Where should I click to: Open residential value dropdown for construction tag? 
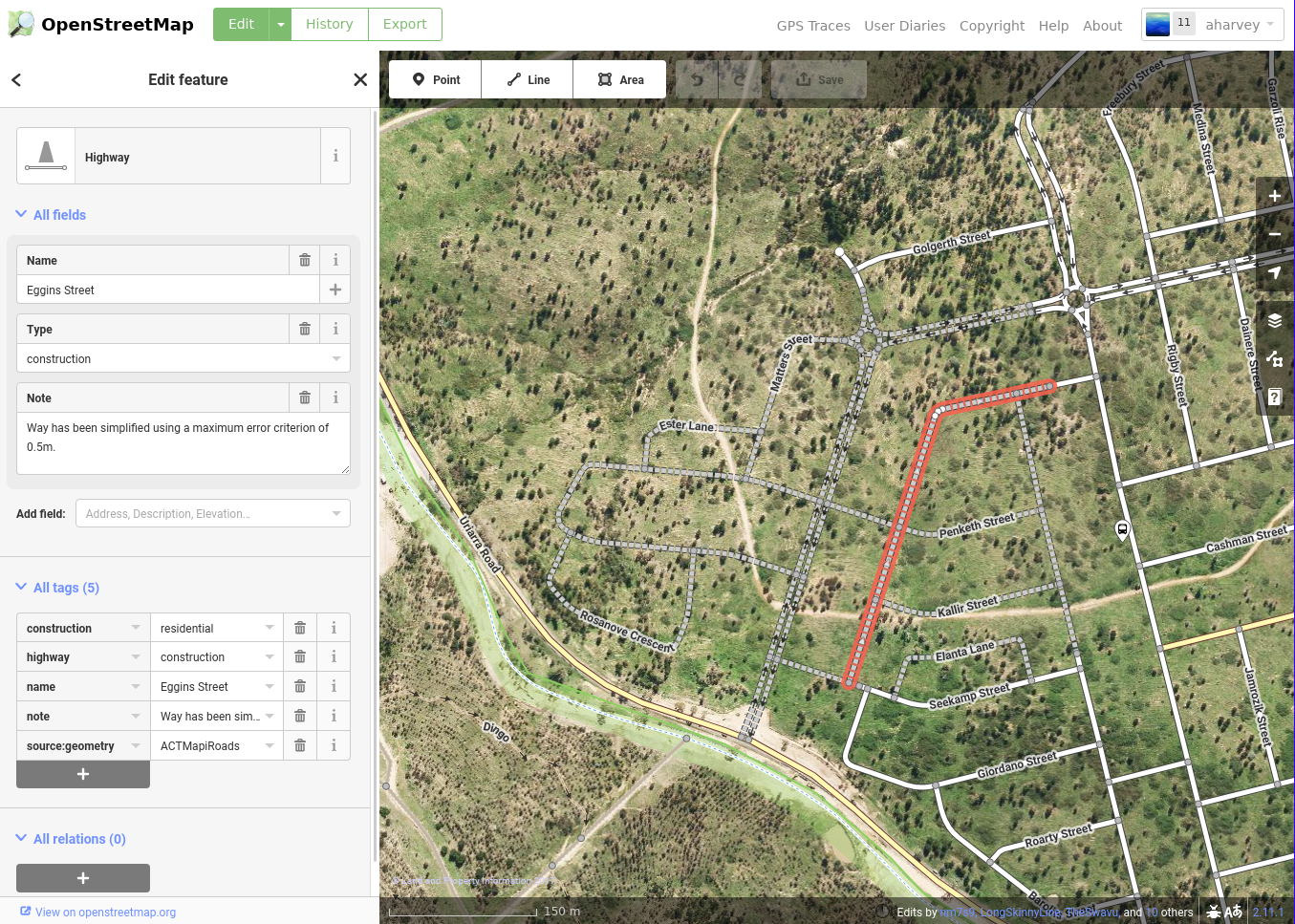(270, 628)
